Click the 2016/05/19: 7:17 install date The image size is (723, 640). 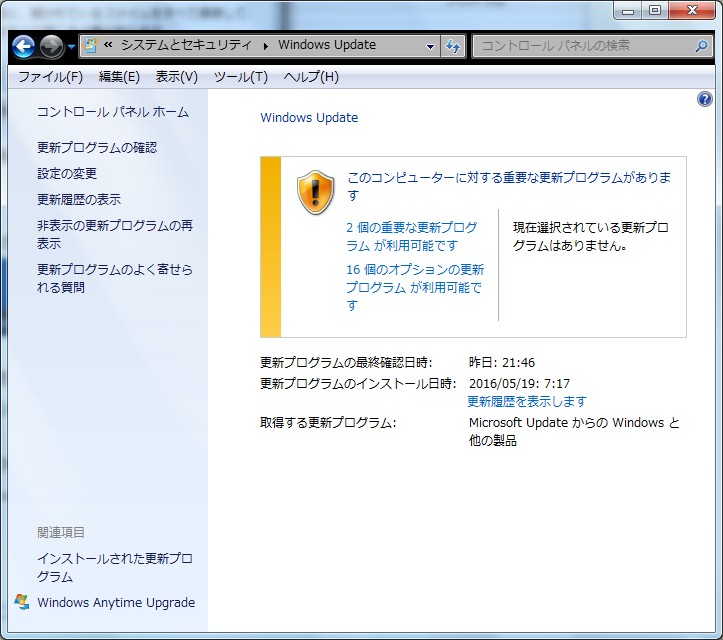pos(519,384)
